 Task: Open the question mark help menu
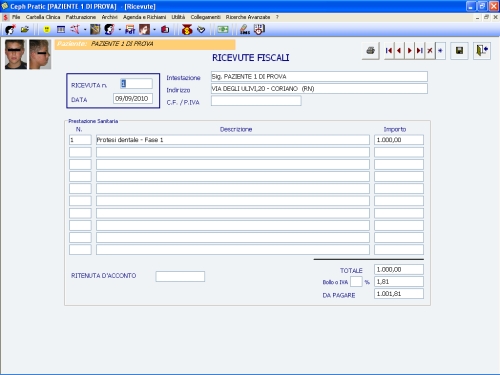click(277, 17)
